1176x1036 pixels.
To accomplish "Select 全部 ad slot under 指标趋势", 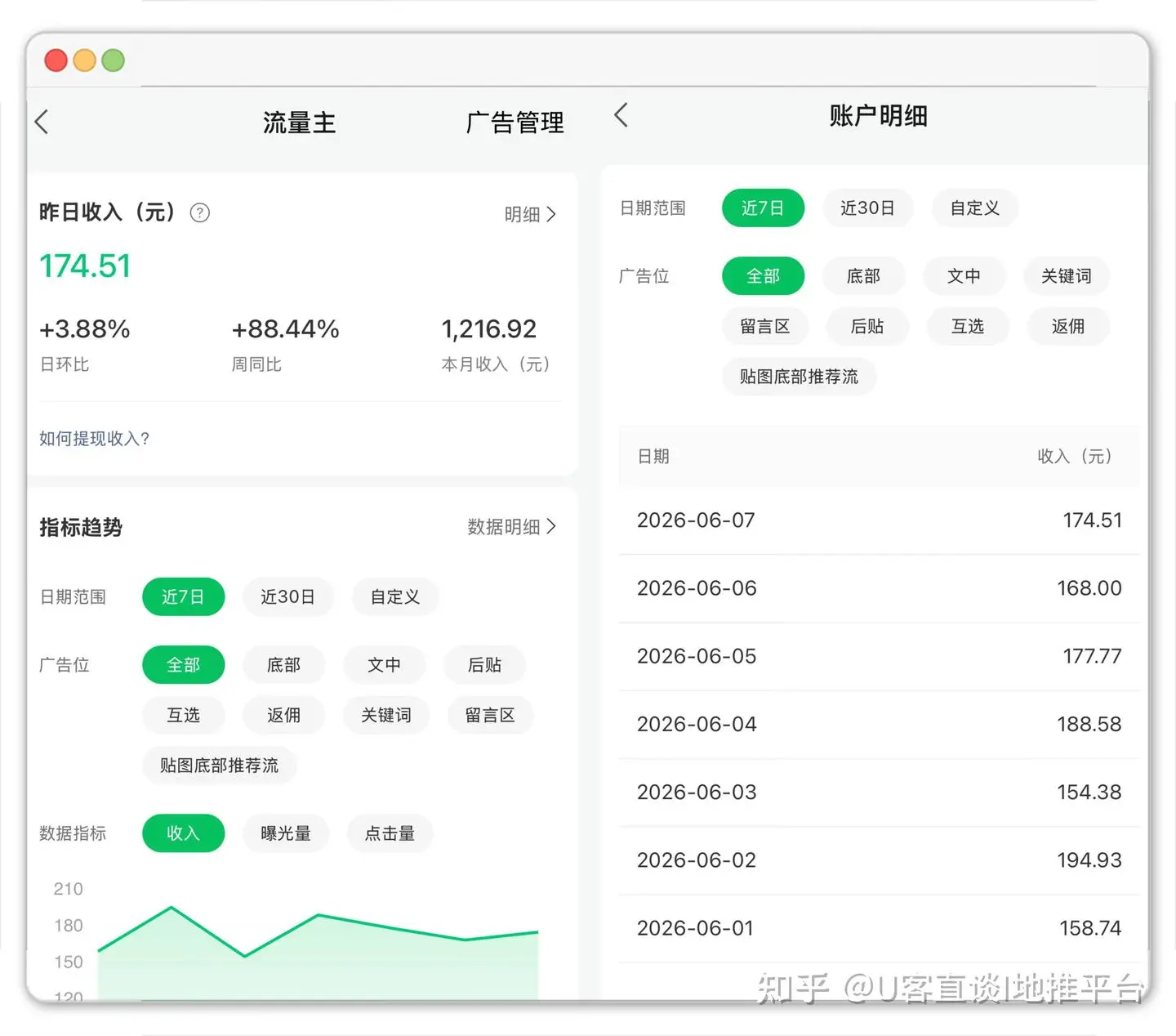I will pyautogui.click(x=183, y=665).
